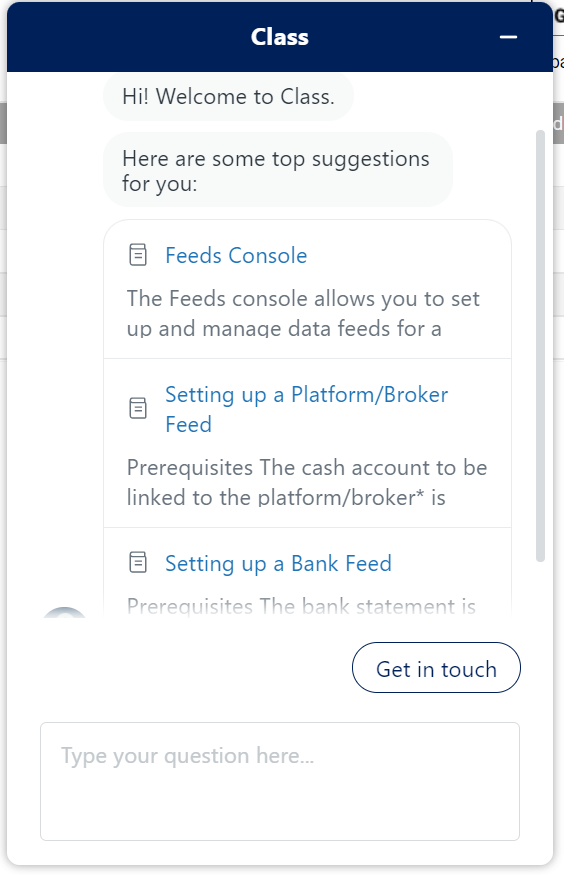Click the 'top suggestions for you' message bubble
Viewport: 564px width, 875px height.
[x=278, y=170]
